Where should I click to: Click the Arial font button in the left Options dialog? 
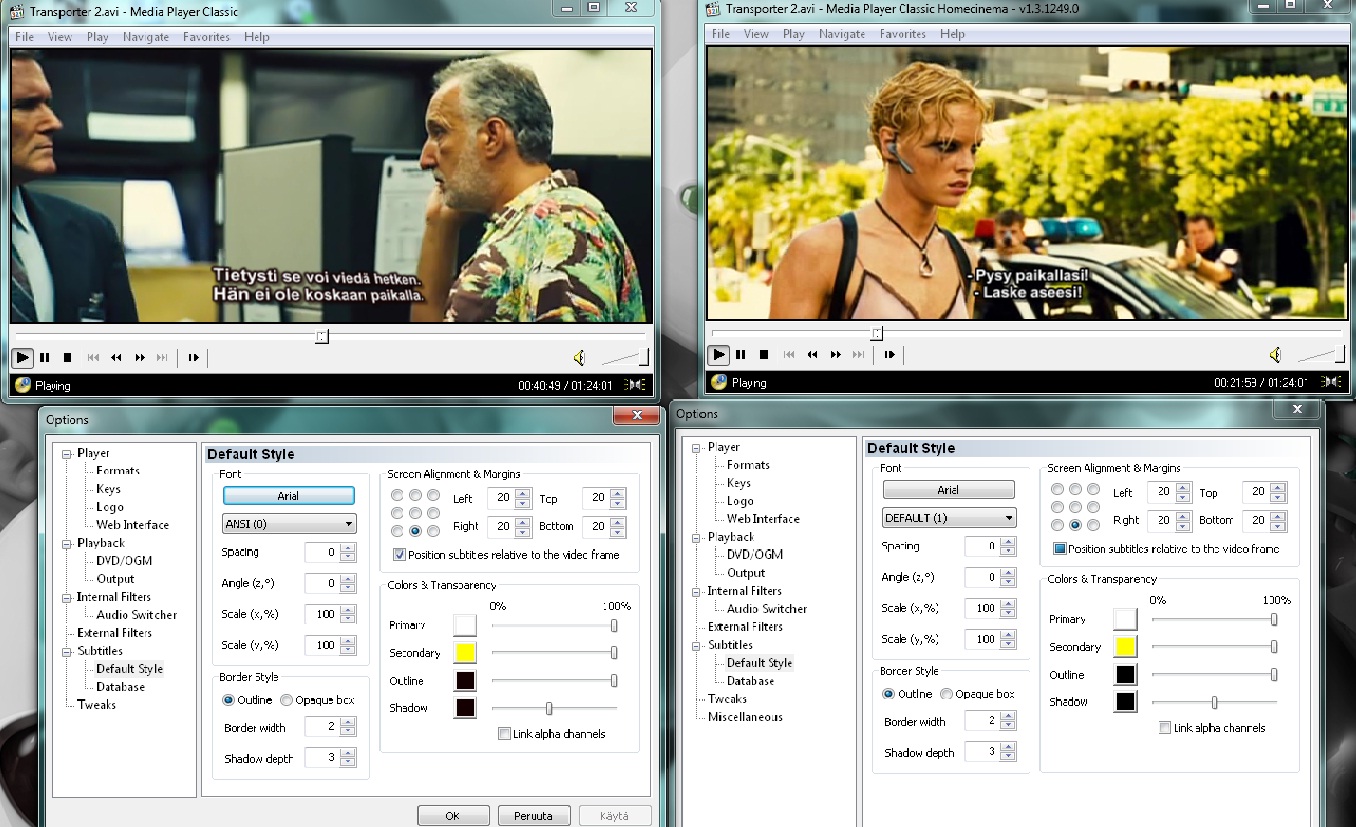288,496
